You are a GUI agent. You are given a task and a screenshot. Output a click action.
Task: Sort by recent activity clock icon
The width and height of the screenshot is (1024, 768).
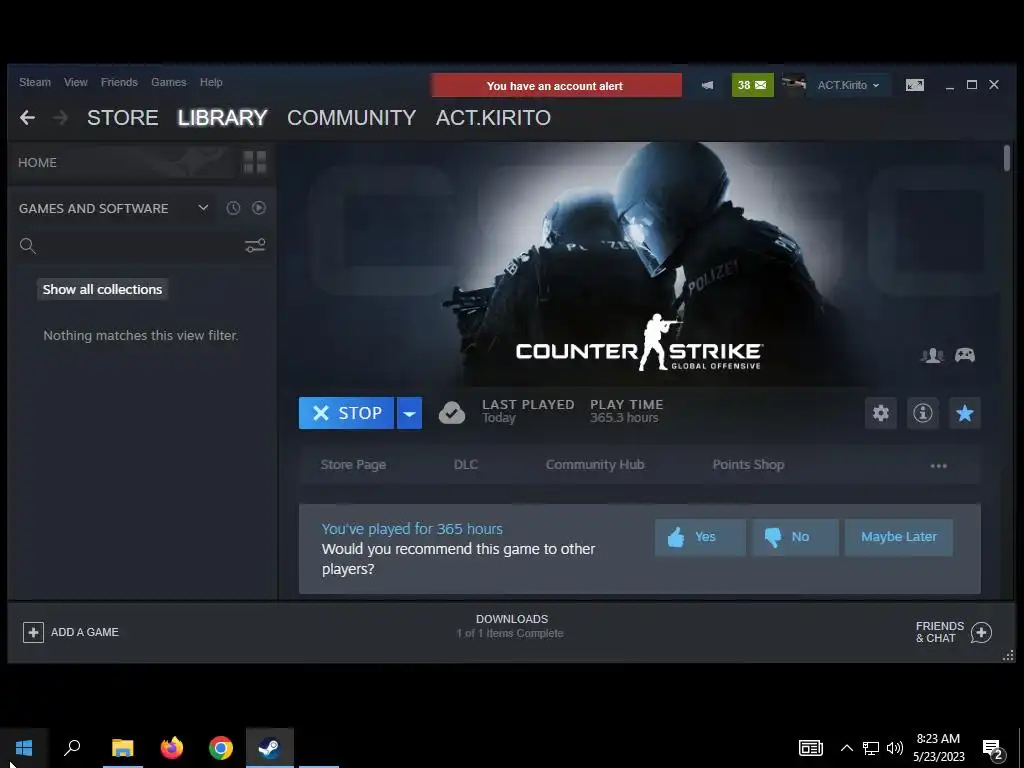(x=233, y=208)
